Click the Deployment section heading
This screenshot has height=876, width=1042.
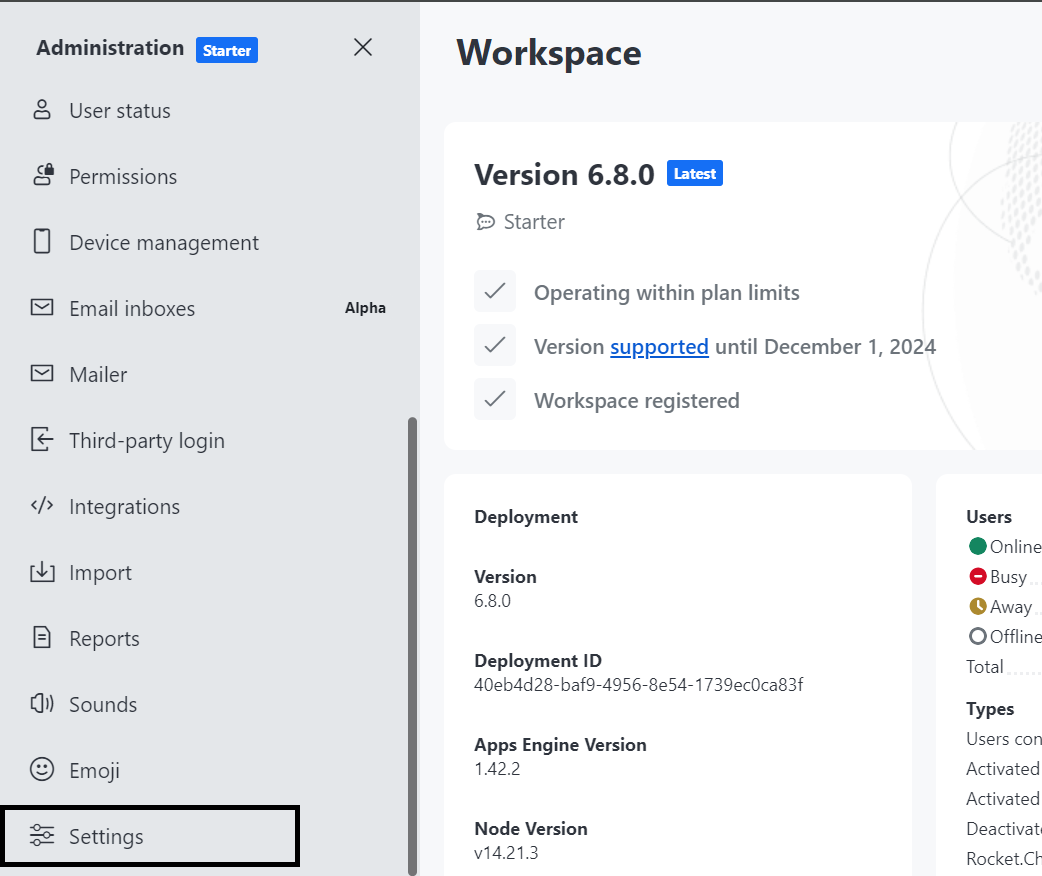click(x=526, y=516)
